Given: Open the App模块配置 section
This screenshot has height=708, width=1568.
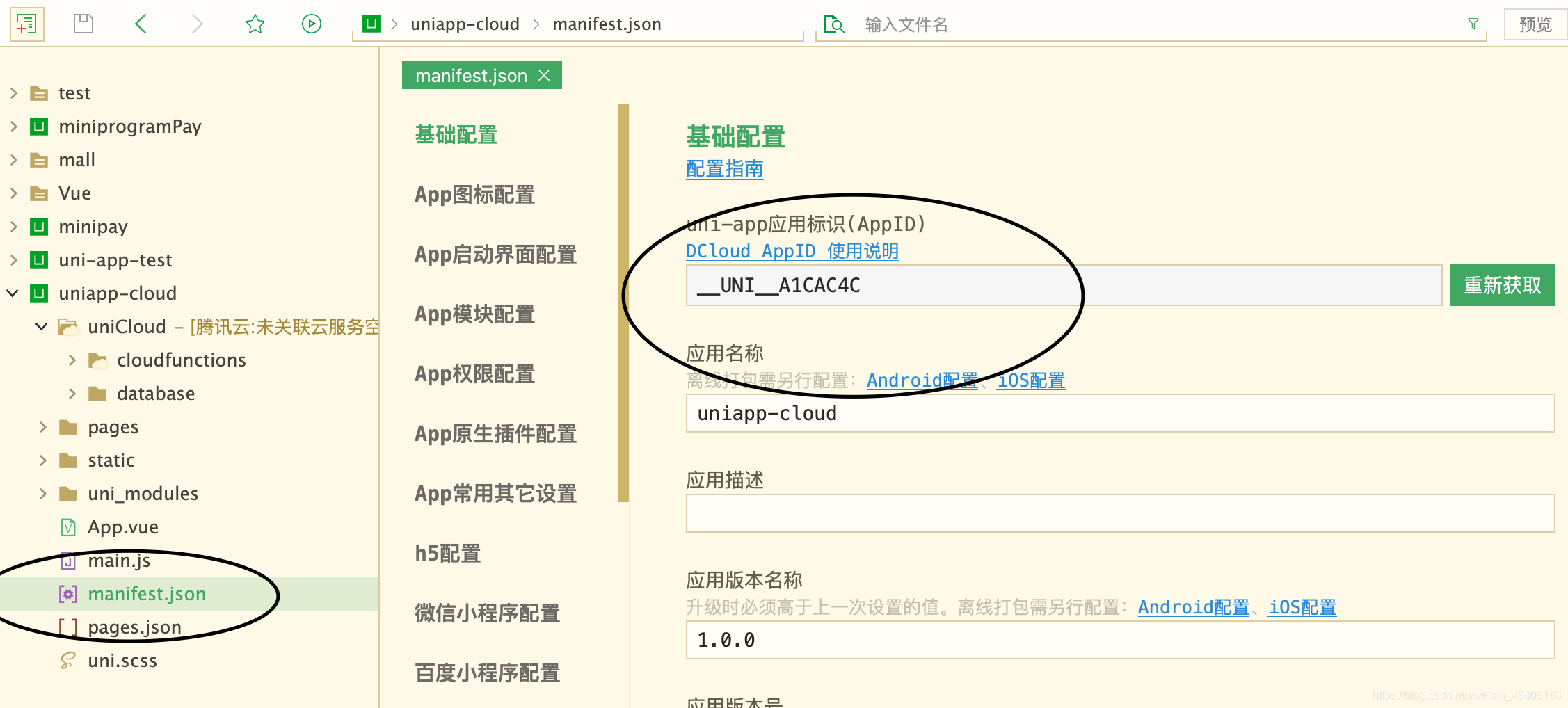Looking at the screenshot, I should pyautogui.click(x=475, y=314).
